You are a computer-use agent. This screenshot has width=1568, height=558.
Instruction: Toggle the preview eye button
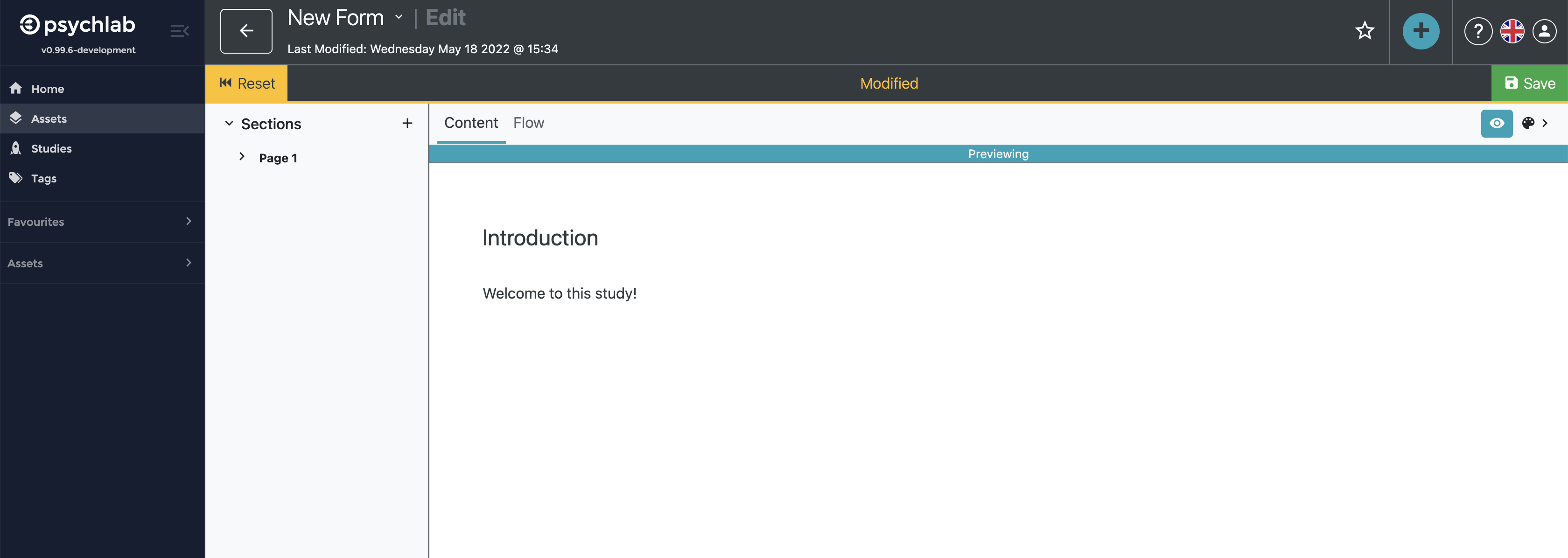click(1496, 124)
